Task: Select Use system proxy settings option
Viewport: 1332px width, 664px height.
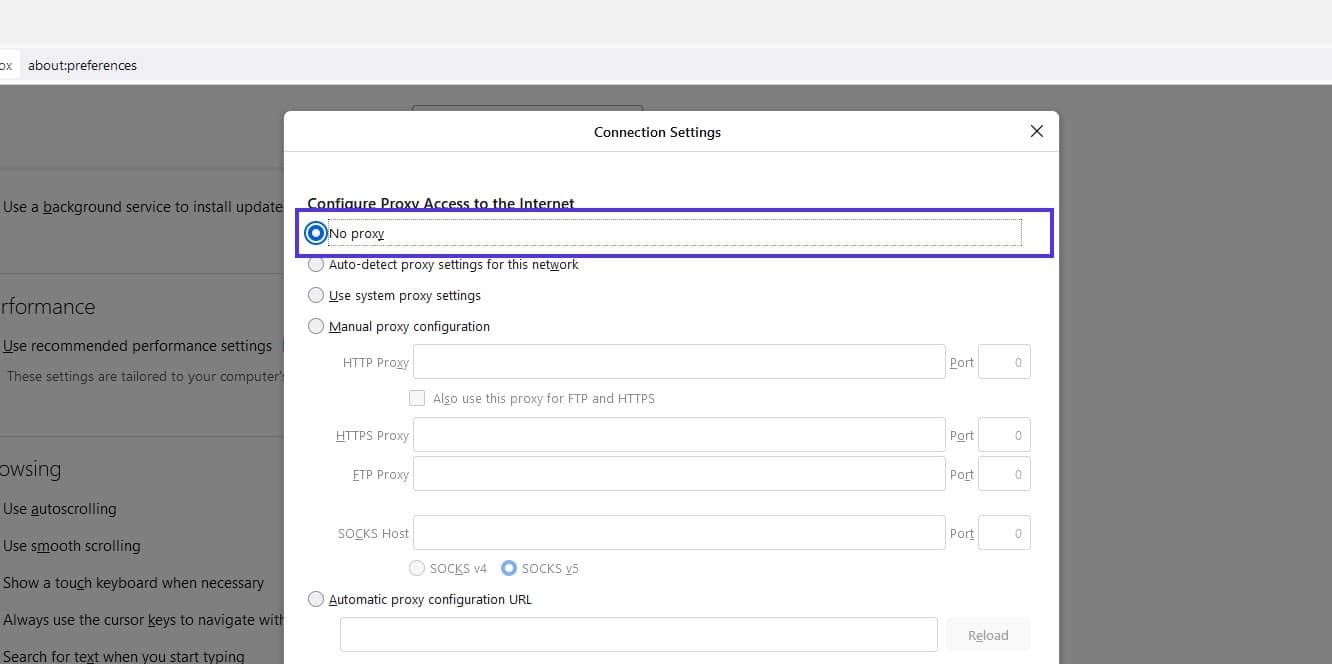Action: tap(316, 296)
